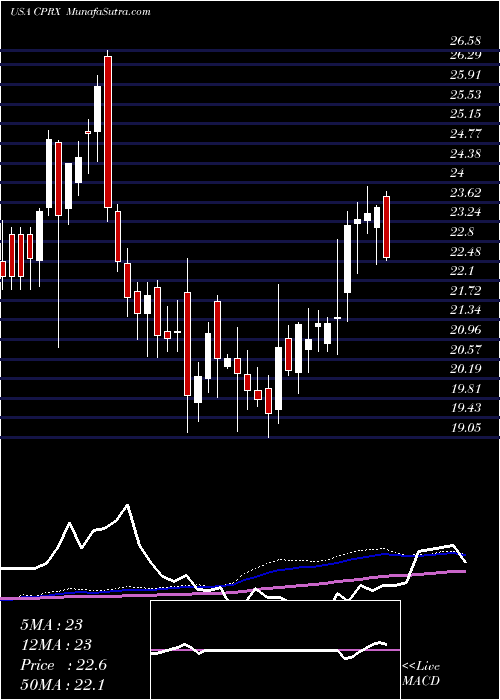Click the 19.05 price axis label
Screen dimensions: 500x700
pos(466,428)
